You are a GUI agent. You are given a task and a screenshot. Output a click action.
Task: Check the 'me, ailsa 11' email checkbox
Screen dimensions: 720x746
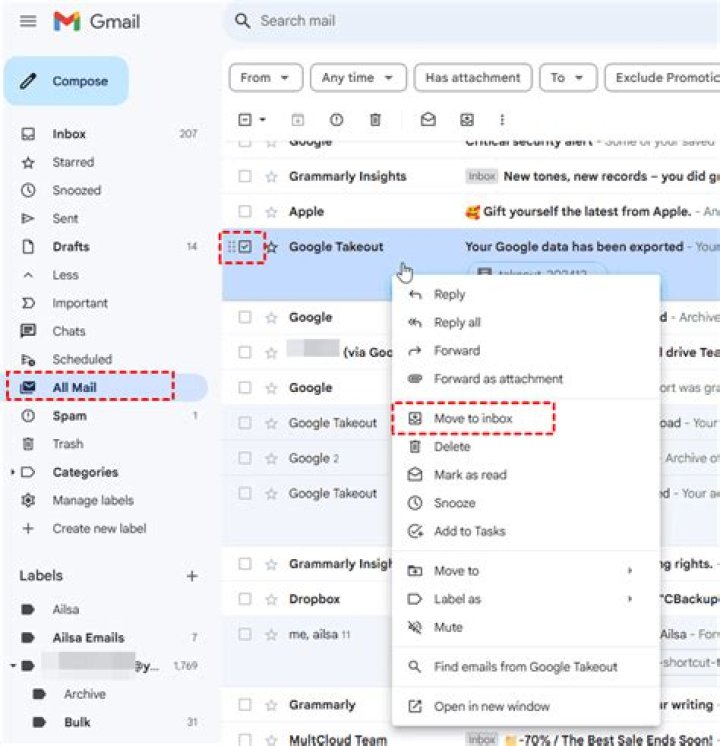[245, 634]
